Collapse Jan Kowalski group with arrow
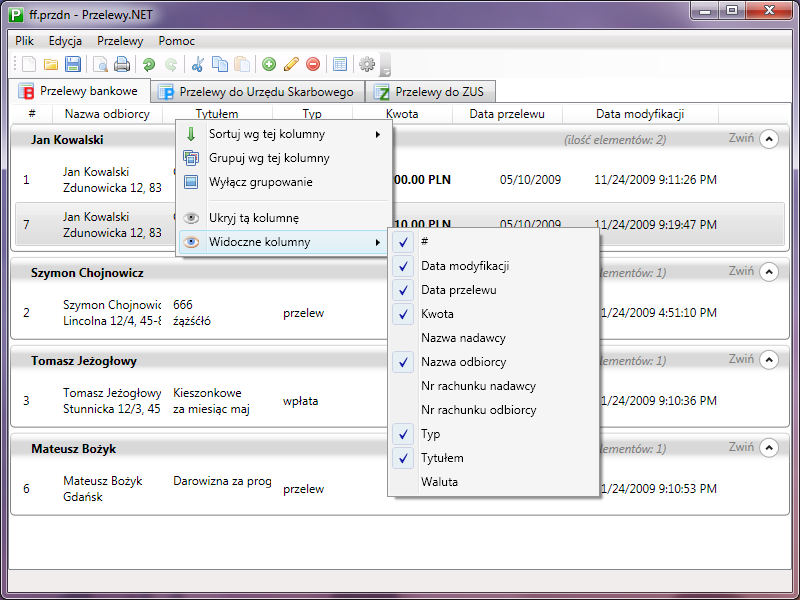Image resolution: width=800 pixels, height=600 pixels. click(x=768, y=139)
